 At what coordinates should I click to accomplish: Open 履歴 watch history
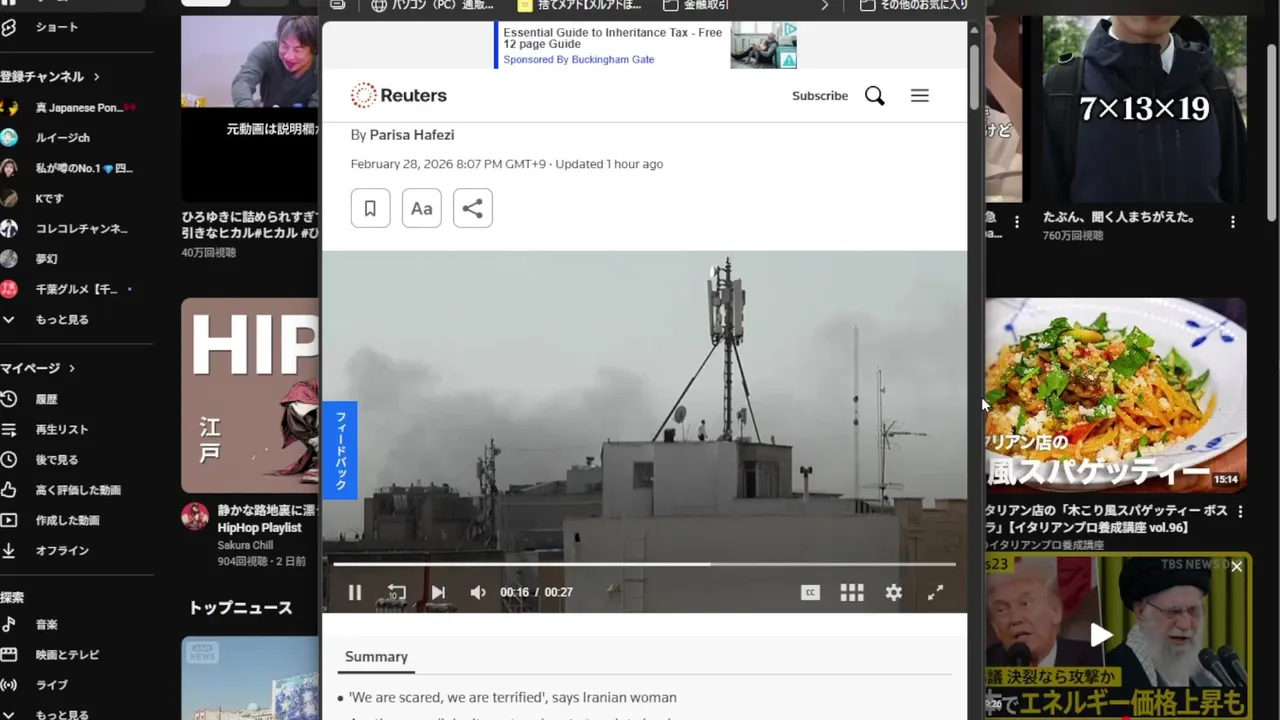[x=46, y=399]
